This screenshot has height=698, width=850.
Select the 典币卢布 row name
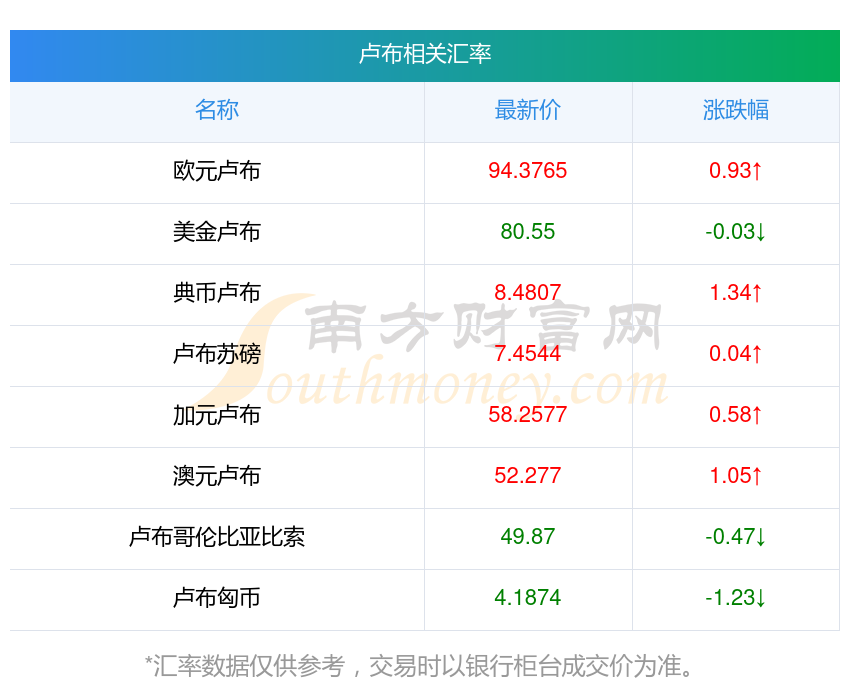coord(217,293)
